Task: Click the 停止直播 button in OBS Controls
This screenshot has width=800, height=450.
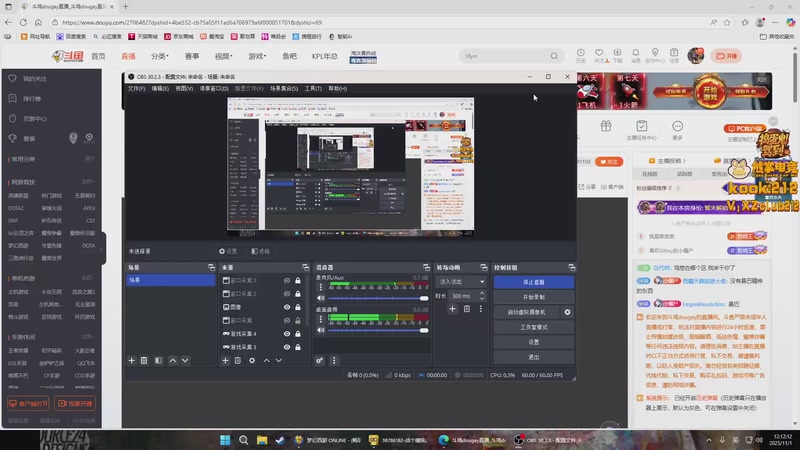Action: pyautogui.click(x=534, y=282)
